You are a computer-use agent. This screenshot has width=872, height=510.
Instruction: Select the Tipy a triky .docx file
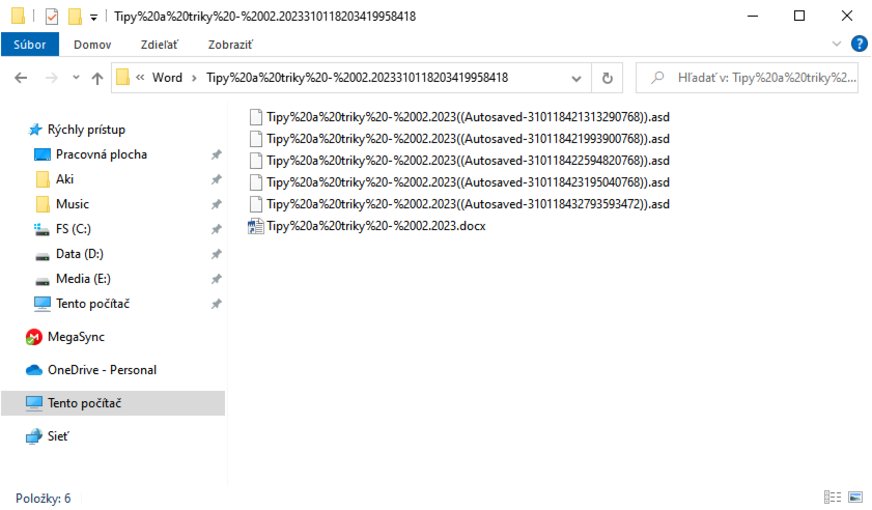[x=375, y=226]
